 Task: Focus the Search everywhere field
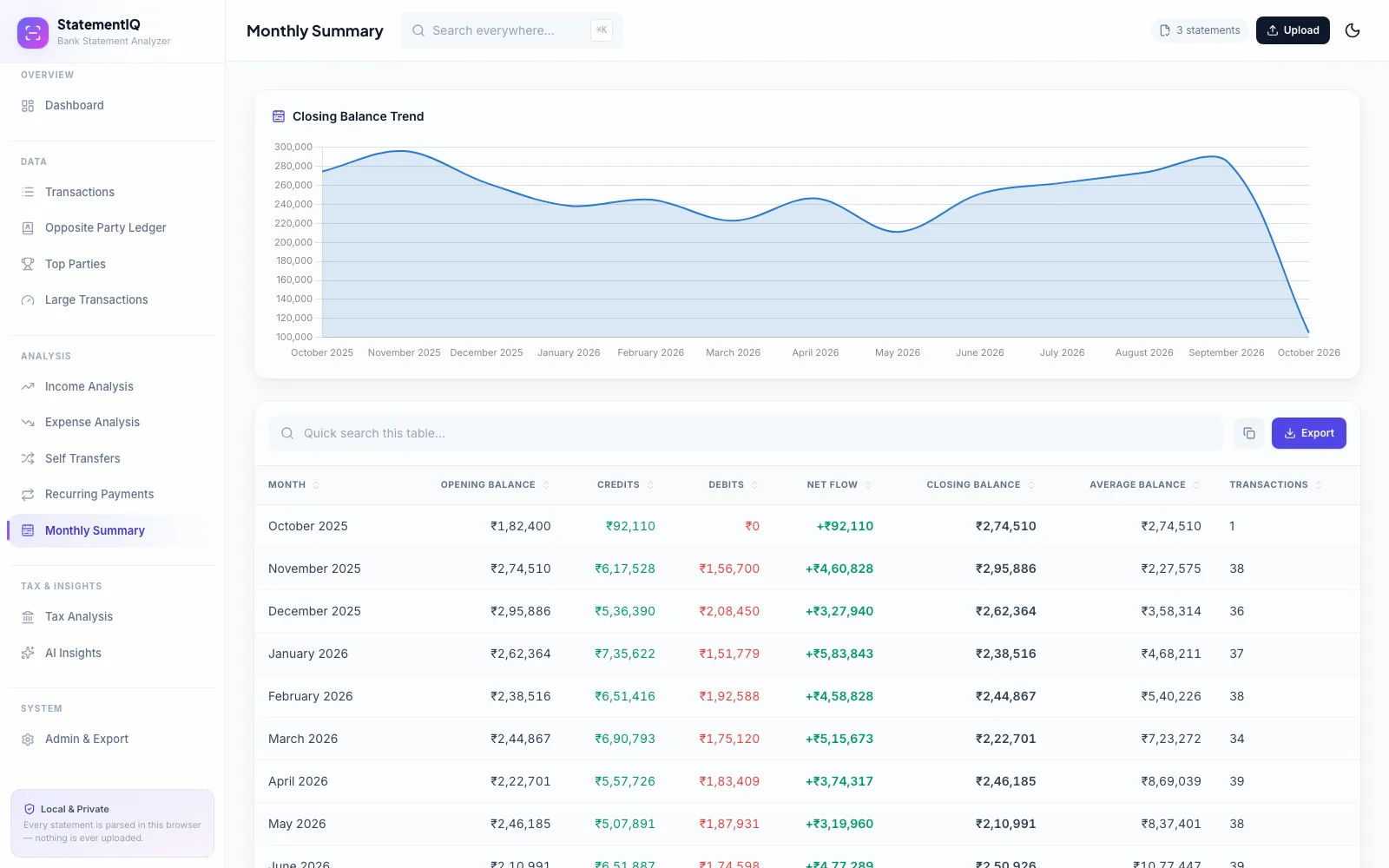click(x=512, y=30)
